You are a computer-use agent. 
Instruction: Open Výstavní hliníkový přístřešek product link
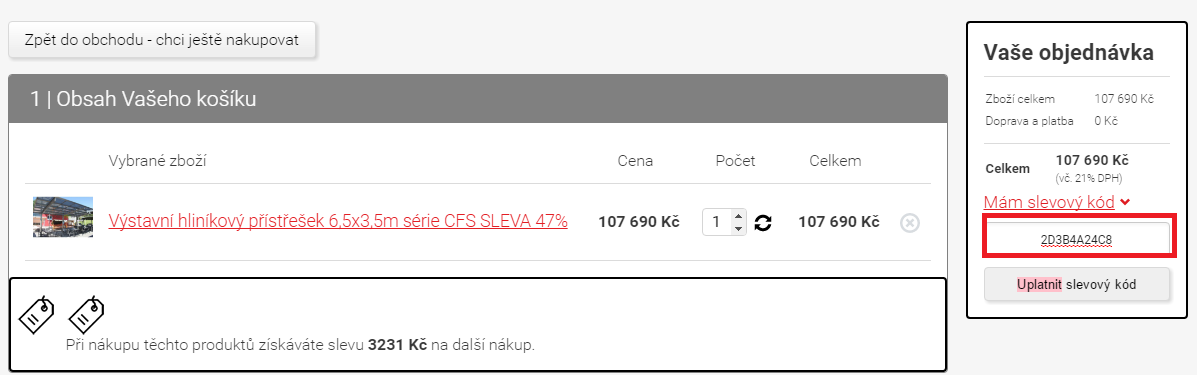coord(337,221)
